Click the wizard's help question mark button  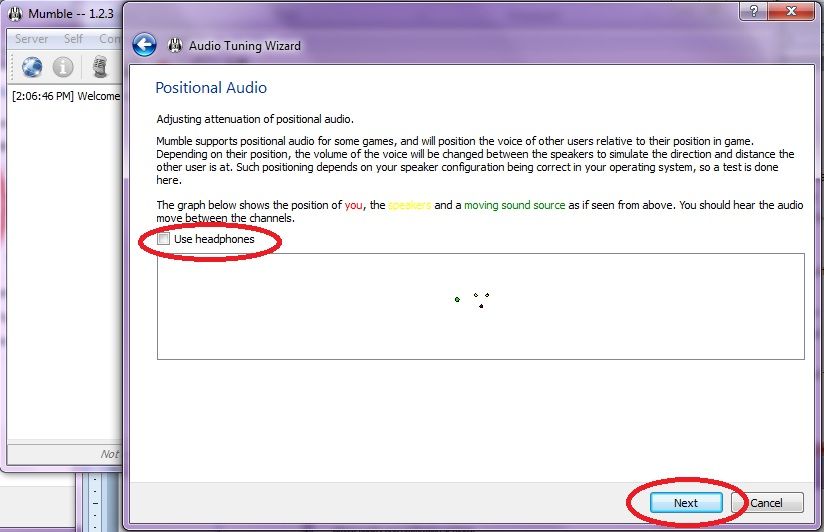pyautogui.click(x=754, y=11)
